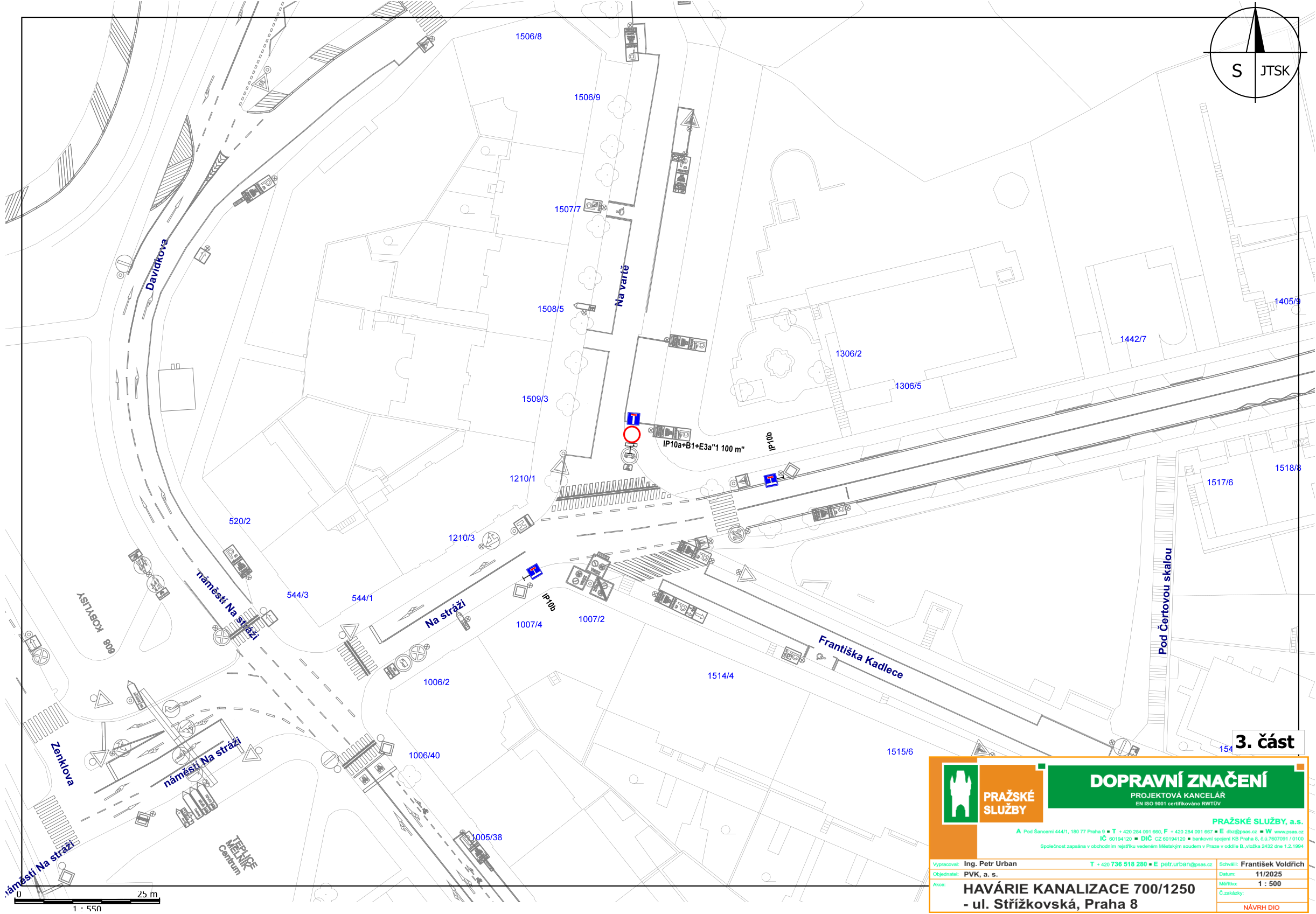Click parcel number 1514/4

point(720,676)
